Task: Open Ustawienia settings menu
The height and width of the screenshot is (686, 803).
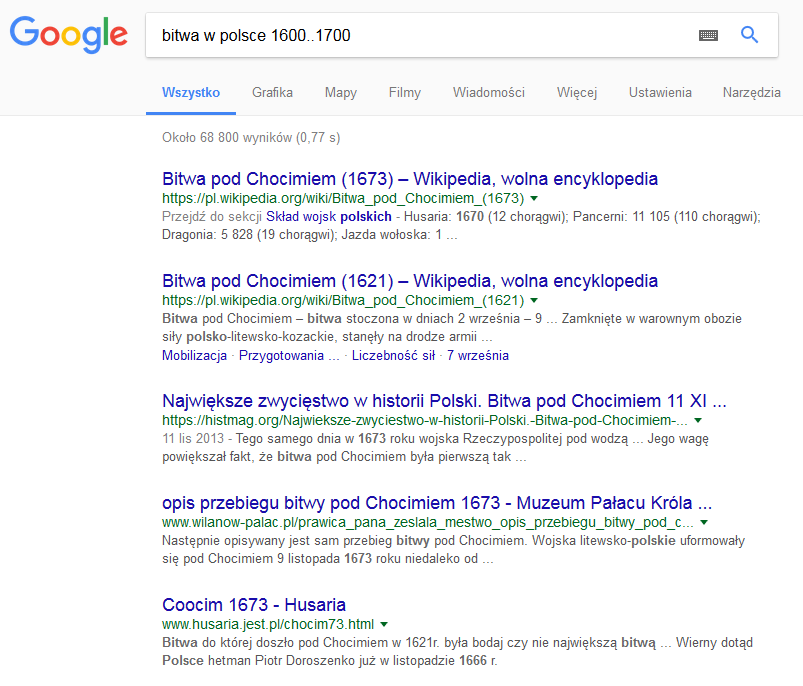Action: [x=660, y=93]
